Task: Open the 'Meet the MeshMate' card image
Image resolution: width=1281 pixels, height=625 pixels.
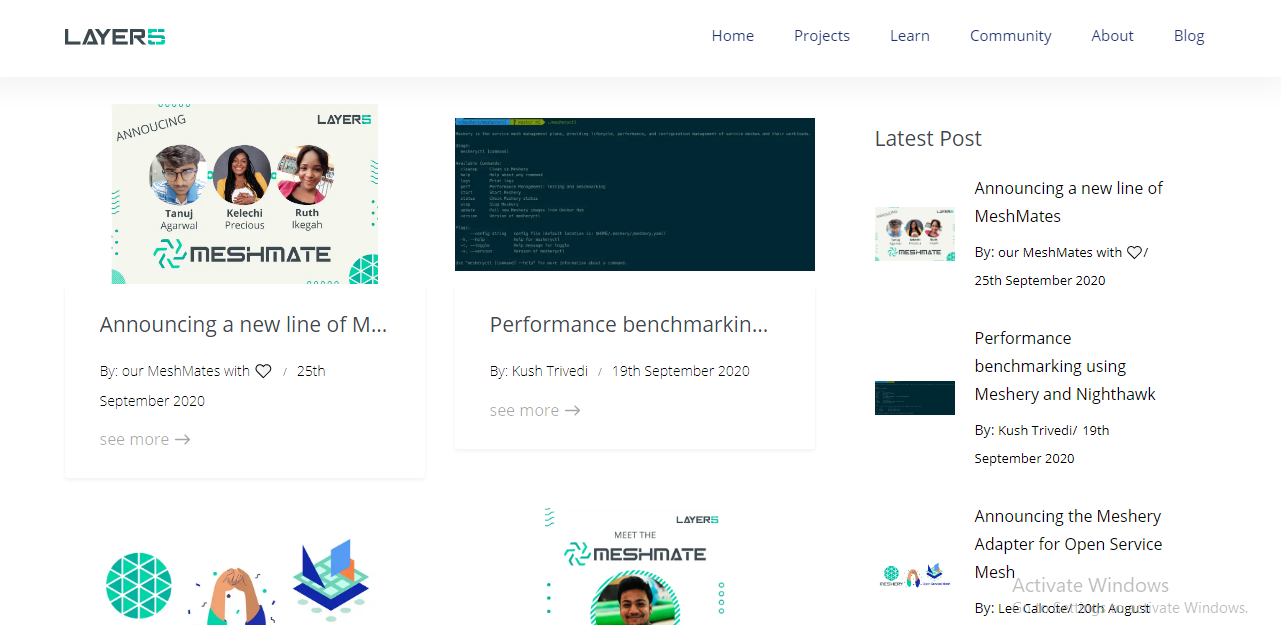Action: pyautogui.click(x=635, y=566)
